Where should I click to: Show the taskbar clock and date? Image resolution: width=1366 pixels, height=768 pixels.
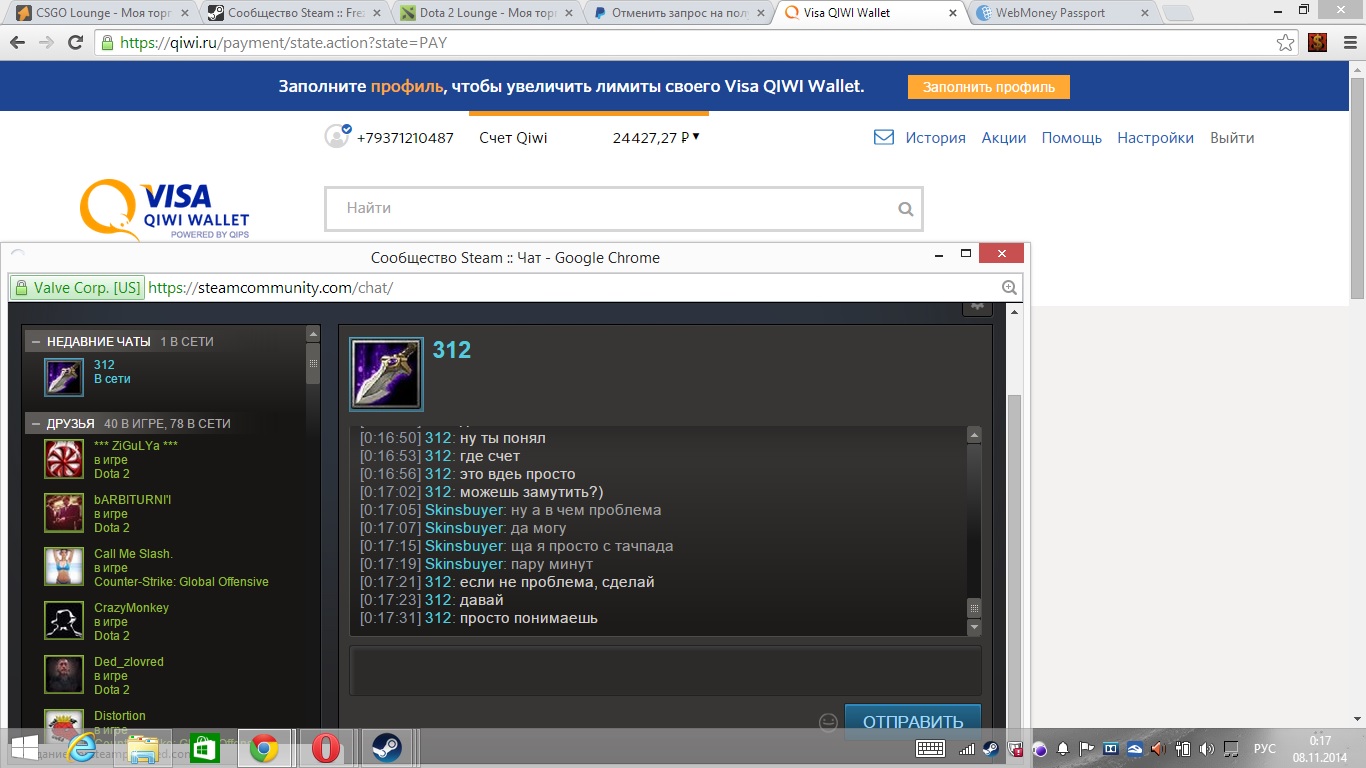1320,748
